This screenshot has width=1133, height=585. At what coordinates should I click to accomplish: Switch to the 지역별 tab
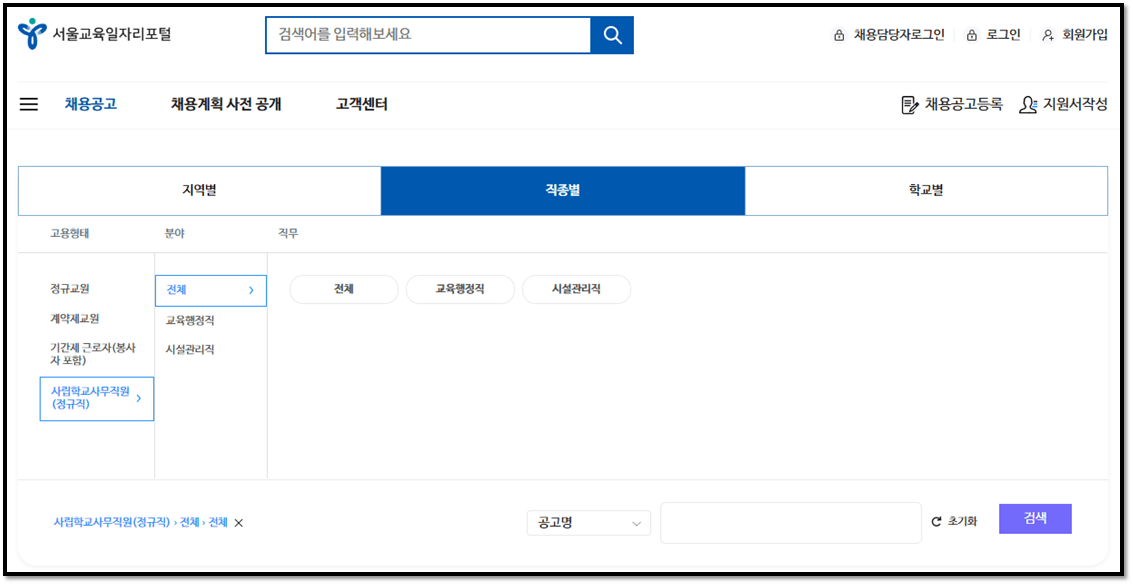[197, 189]
